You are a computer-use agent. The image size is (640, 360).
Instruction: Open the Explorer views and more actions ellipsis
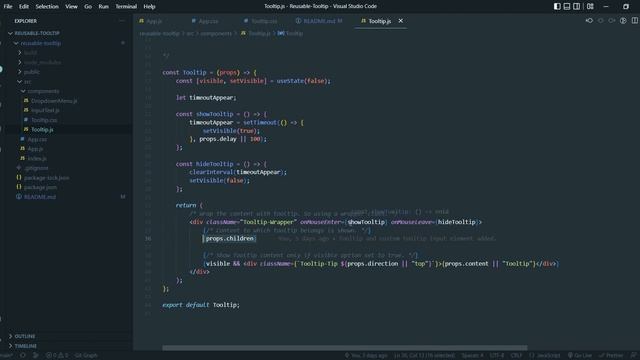(122, 21)
